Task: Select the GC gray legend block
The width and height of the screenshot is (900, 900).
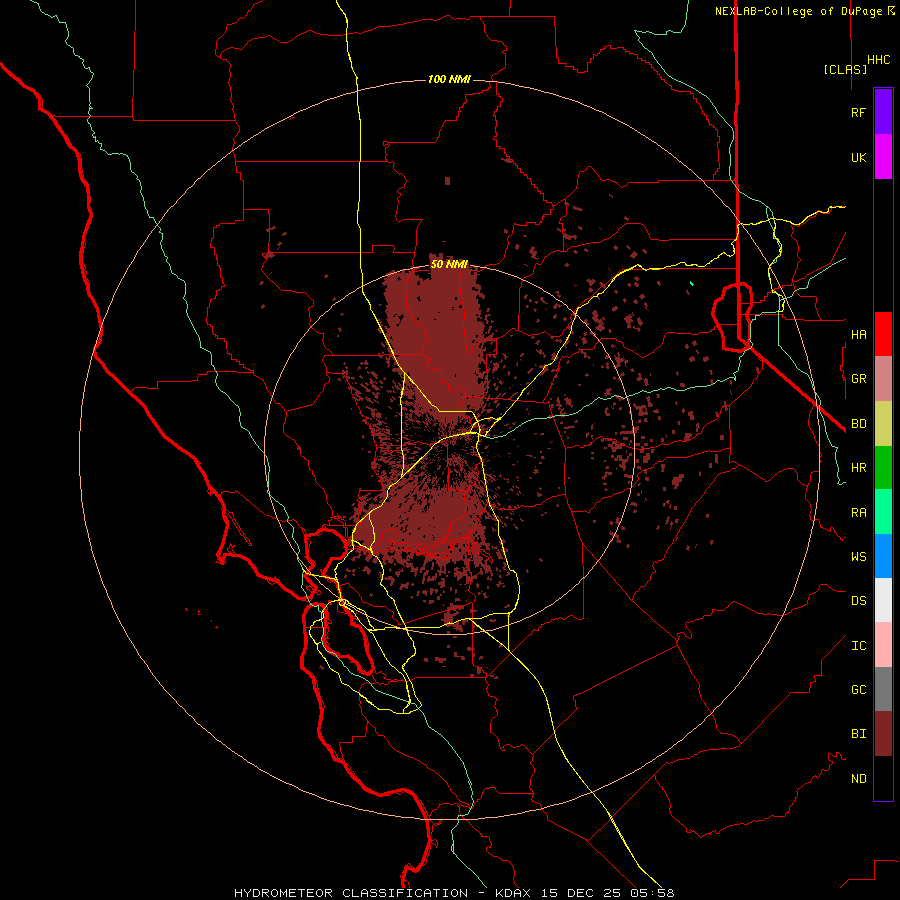Action: [883, 689]
